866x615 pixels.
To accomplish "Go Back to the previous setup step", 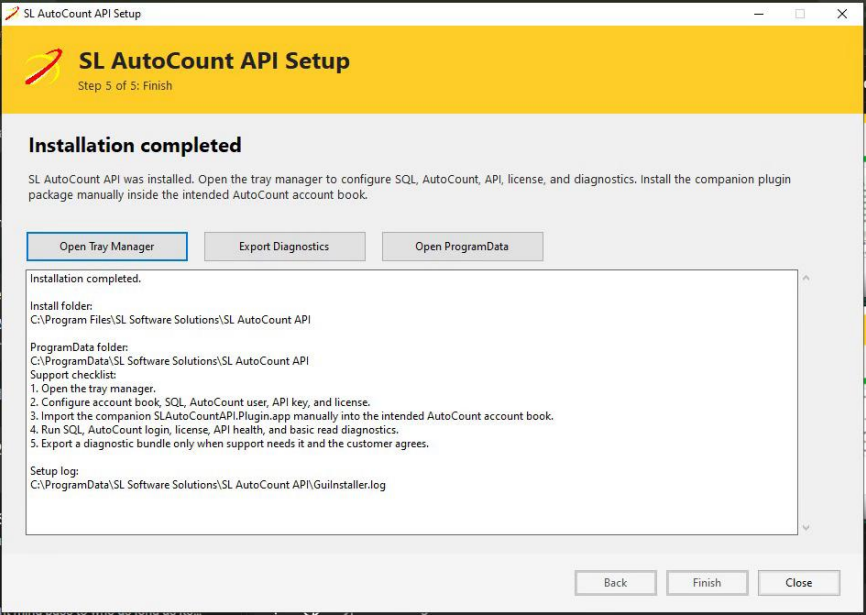I will point(615,582).
